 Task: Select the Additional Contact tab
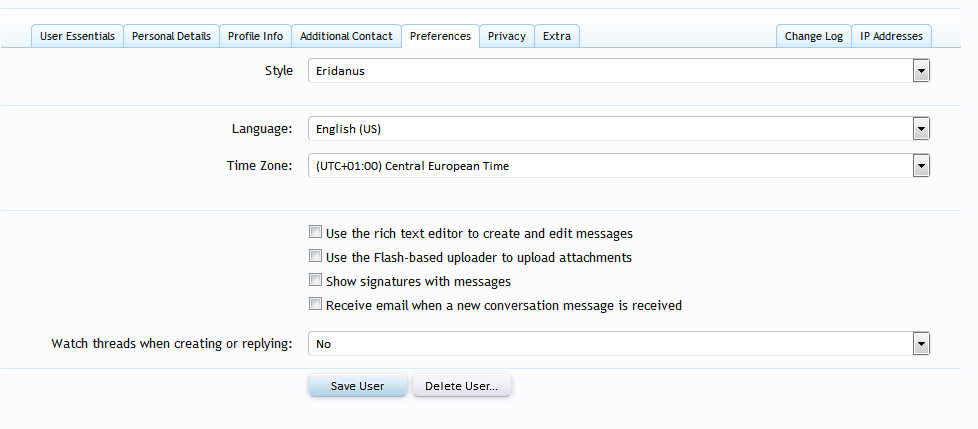pyautogui.click(x=346, y=36)
